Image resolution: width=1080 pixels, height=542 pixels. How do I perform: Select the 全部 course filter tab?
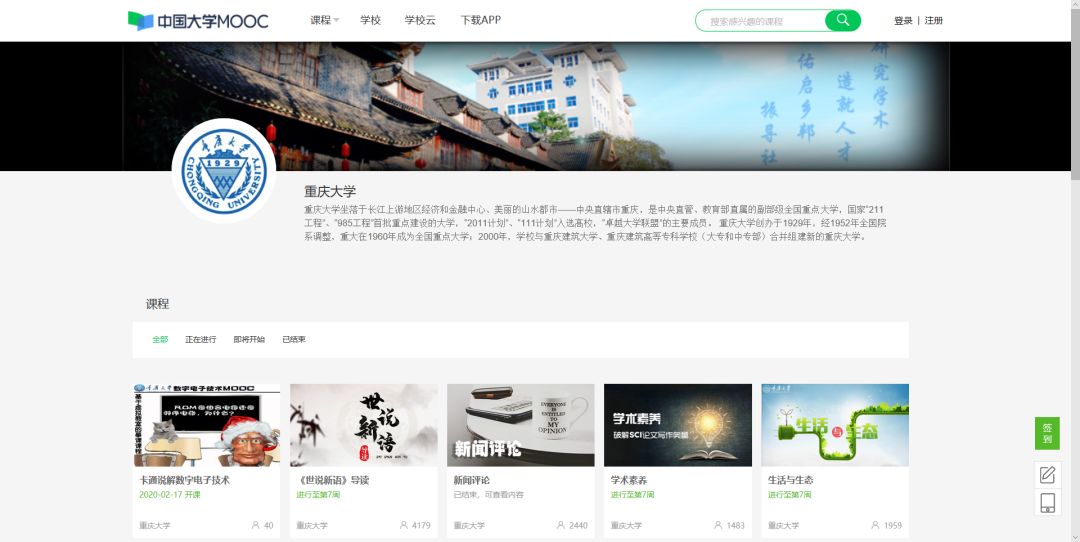pos(160,340)
